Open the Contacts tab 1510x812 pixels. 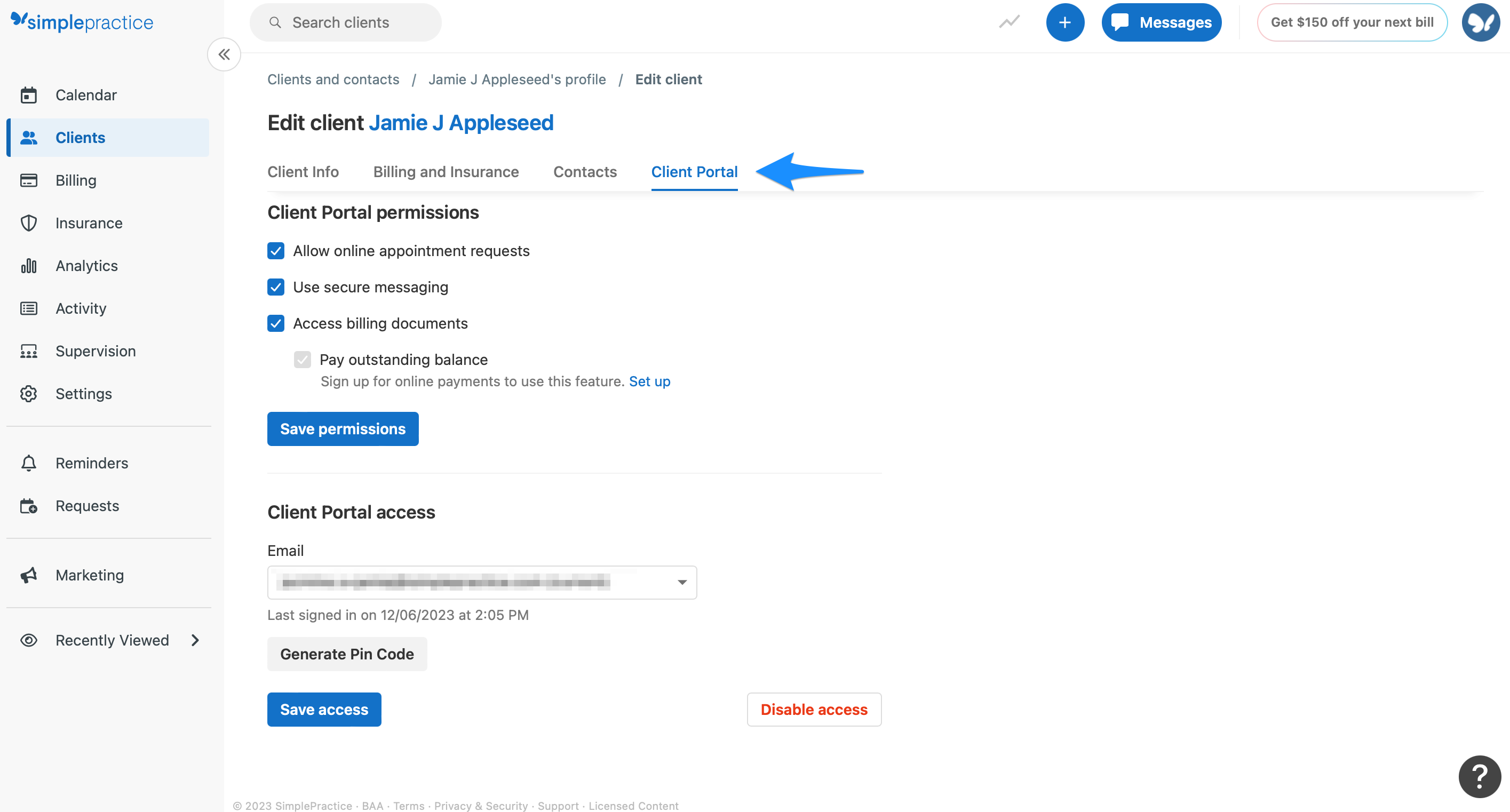coord(584,172)
